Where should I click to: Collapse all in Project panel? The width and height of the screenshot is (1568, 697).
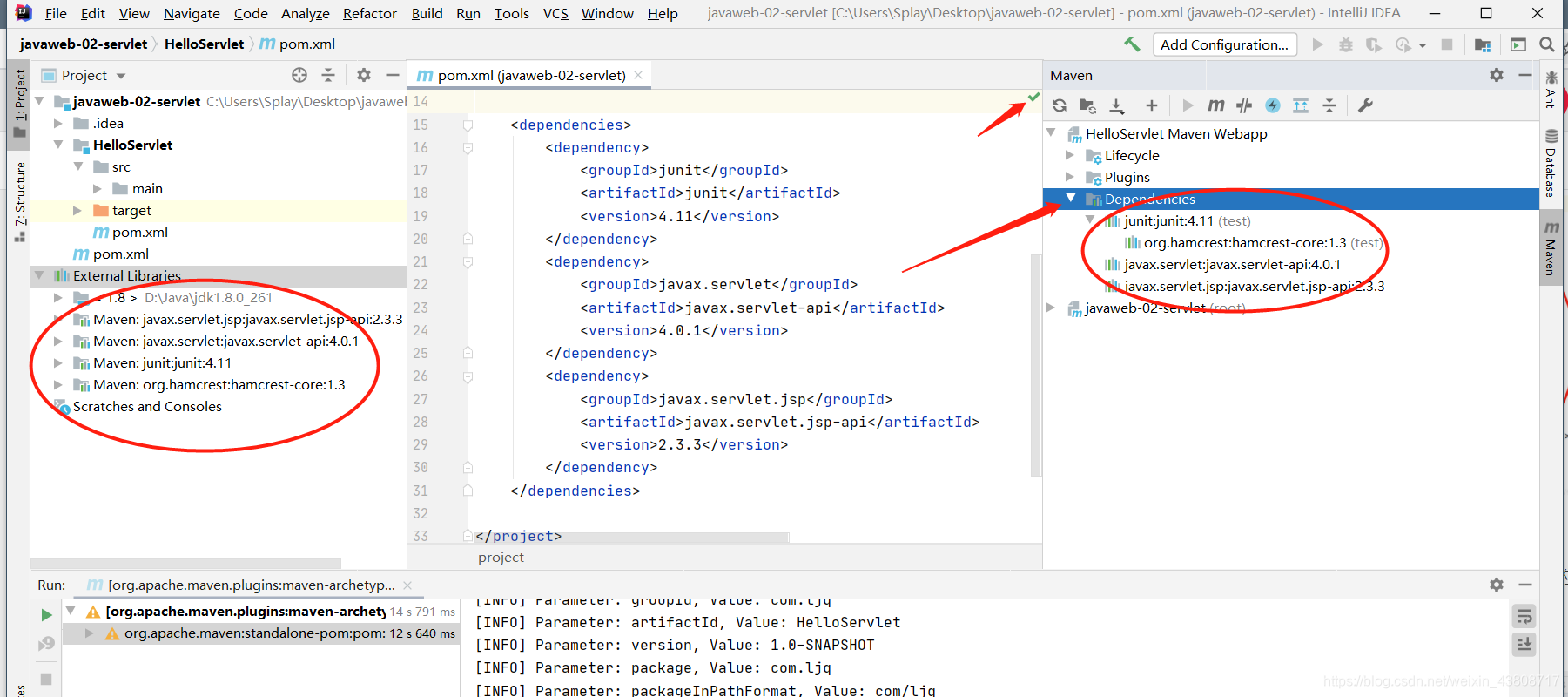coord(328,75)
